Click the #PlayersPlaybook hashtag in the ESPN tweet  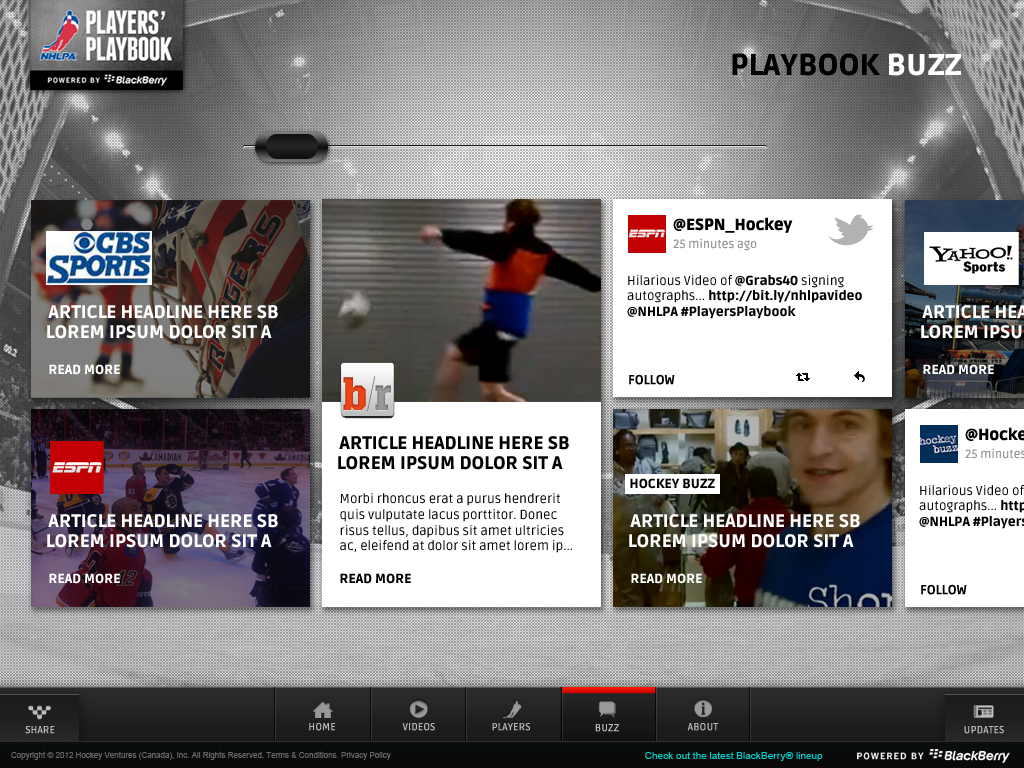738,312
